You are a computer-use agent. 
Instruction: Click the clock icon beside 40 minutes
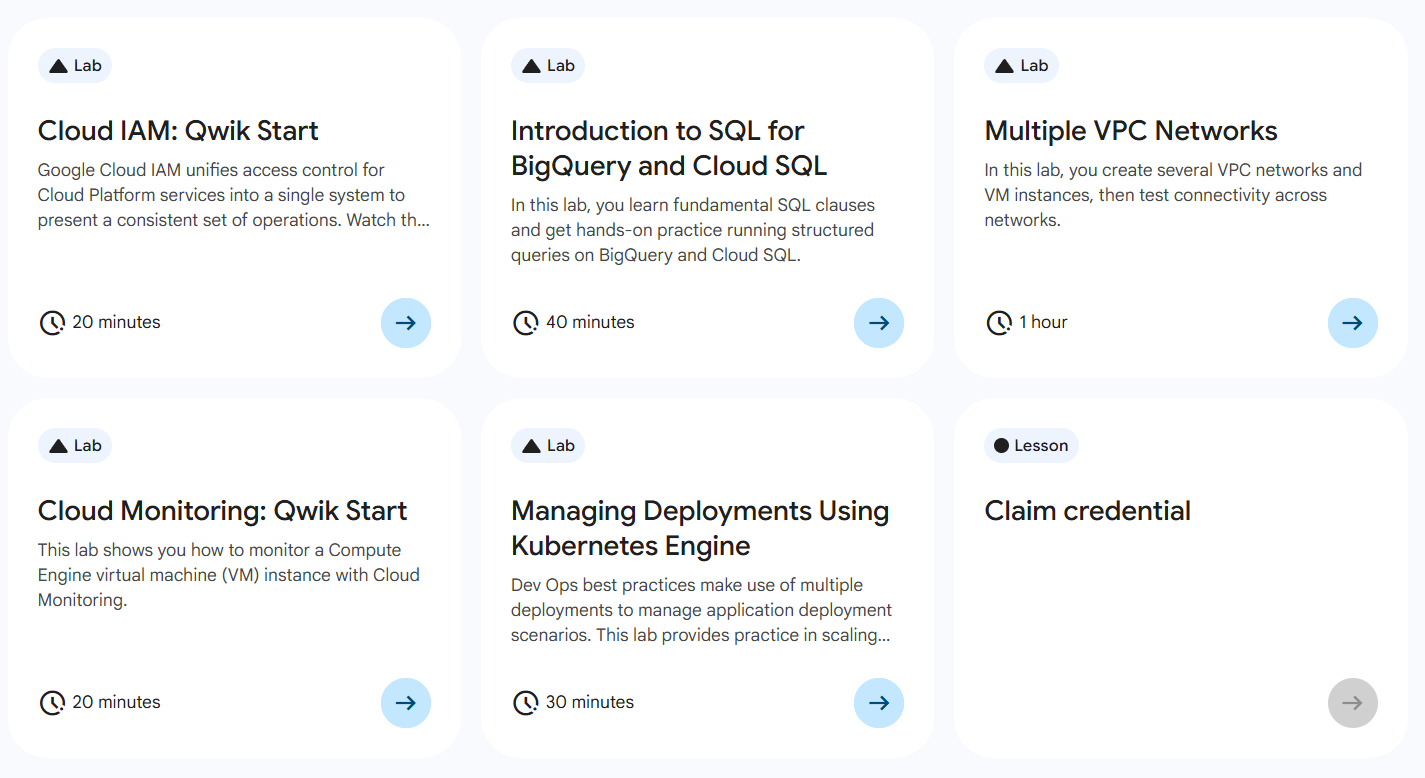[525, 323]
